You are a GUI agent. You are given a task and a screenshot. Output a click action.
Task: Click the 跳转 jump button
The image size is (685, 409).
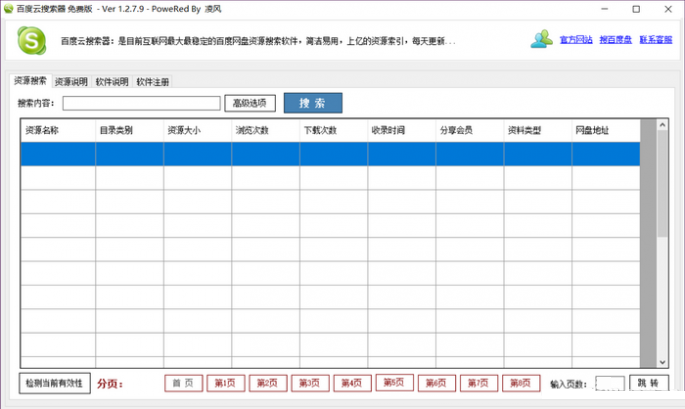pyautogui.click(x=648, y=383)
